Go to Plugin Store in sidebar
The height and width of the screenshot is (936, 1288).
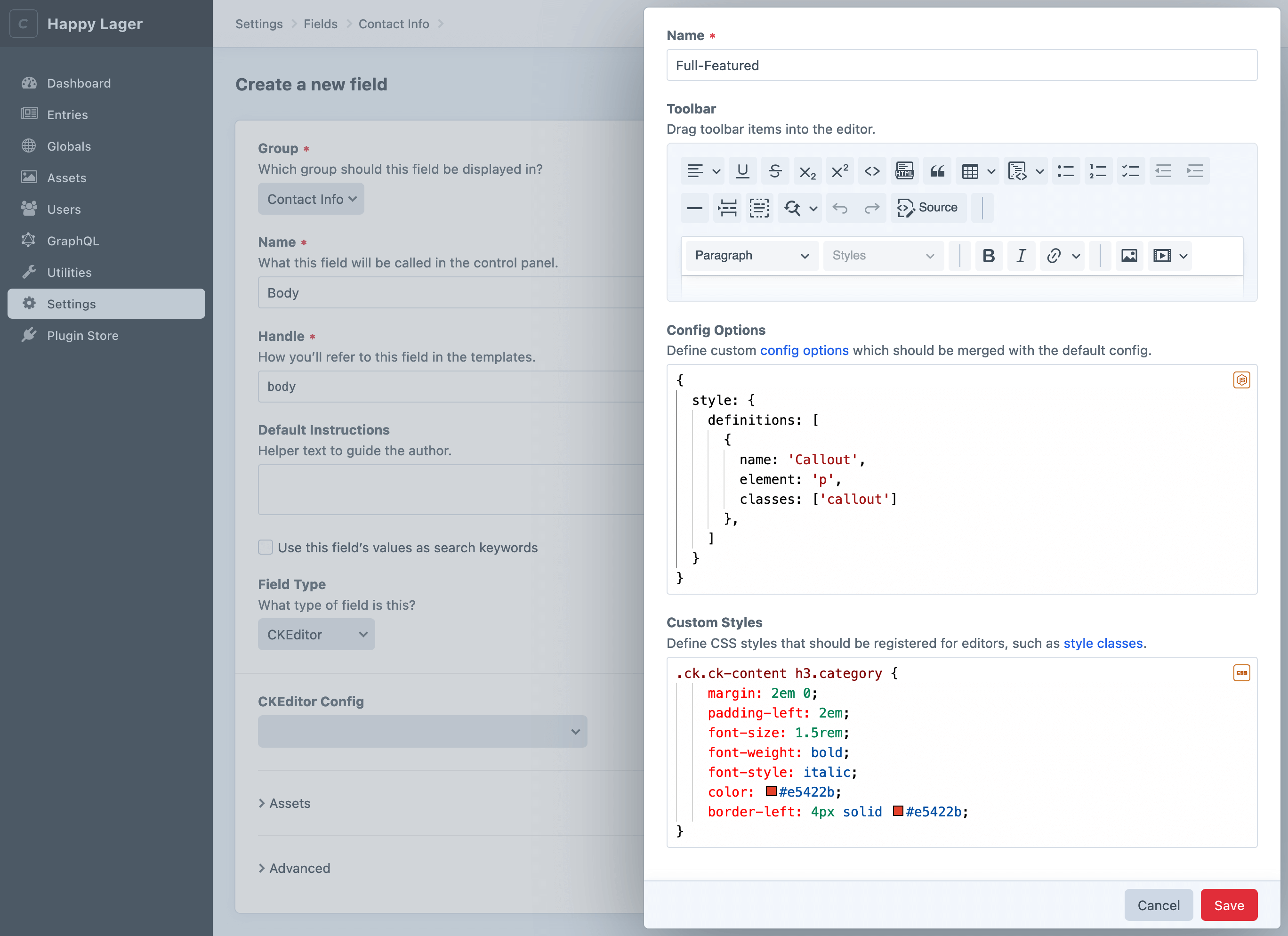pyautogui.click(x=82, y=336)
